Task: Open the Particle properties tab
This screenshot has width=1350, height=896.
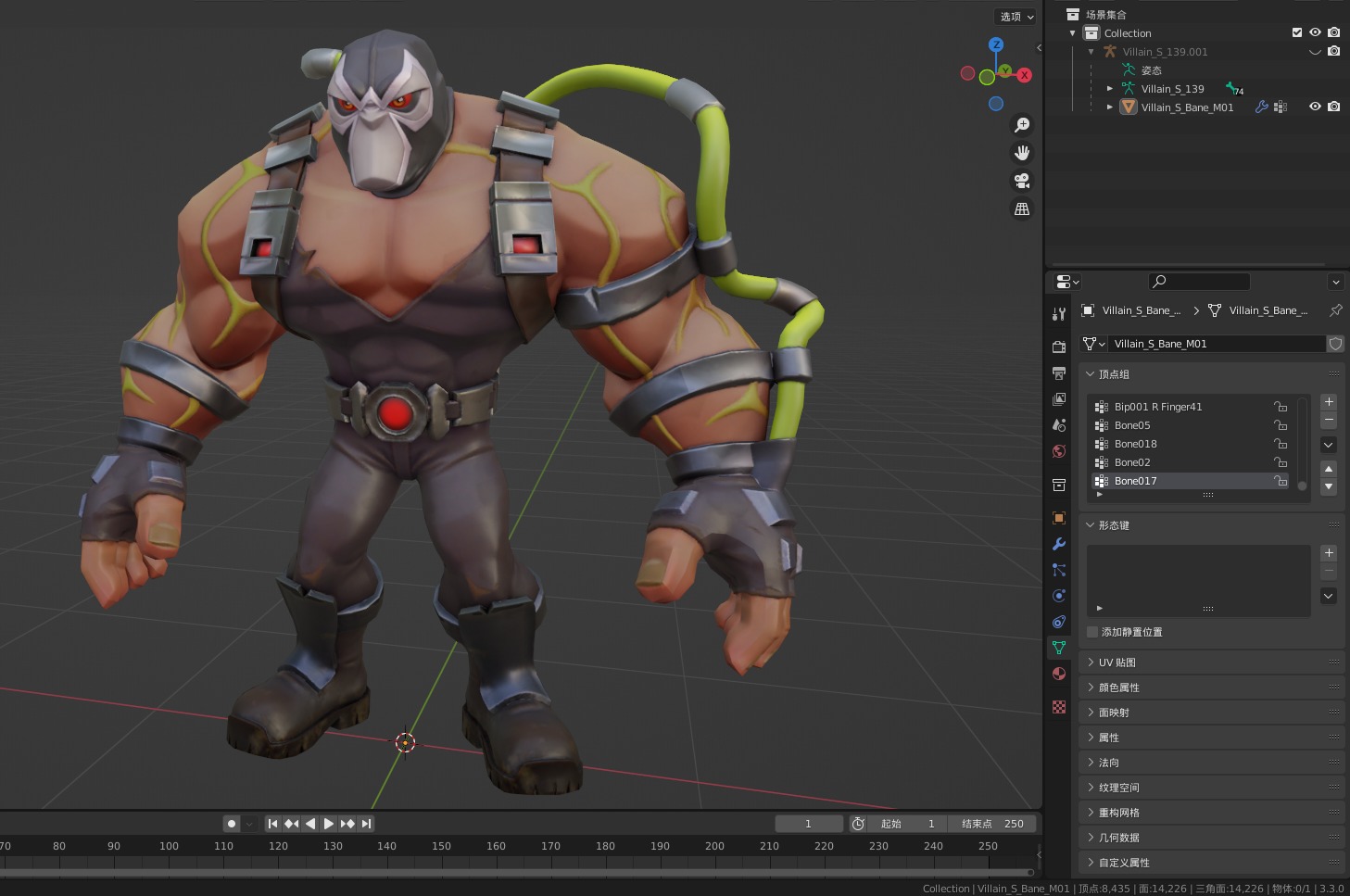Action: coord(1059,570)
